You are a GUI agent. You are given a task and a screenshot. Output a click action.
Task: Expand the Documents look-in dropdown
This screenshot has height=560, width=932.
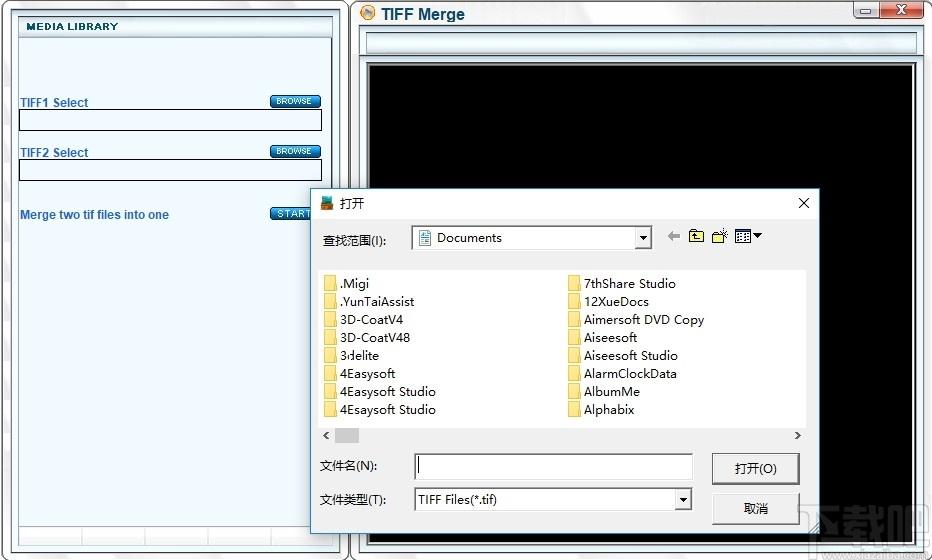pyautogui.click(x=643, y=238)
